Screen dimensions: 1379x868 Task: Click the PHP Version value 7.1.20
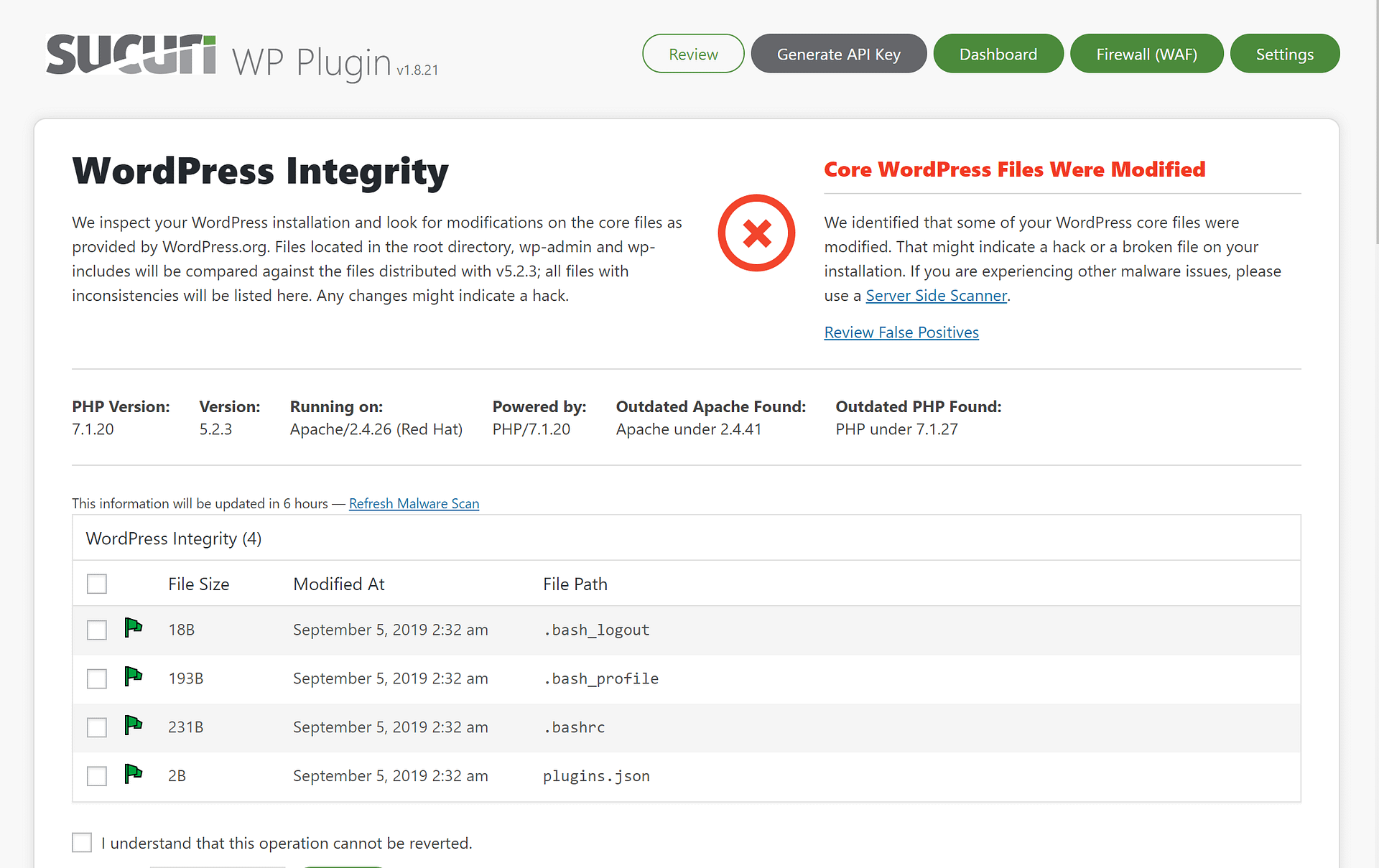(93, 429)
